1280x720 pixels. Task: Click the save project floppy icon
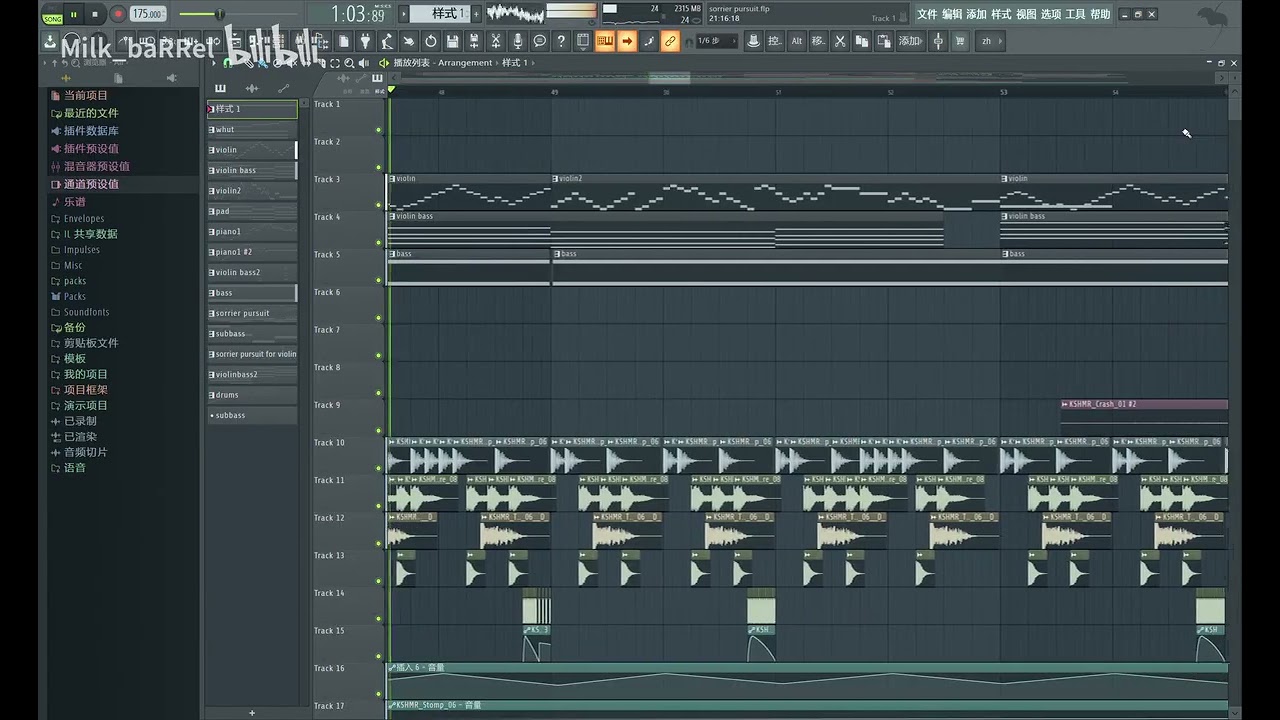coord(453,41)
